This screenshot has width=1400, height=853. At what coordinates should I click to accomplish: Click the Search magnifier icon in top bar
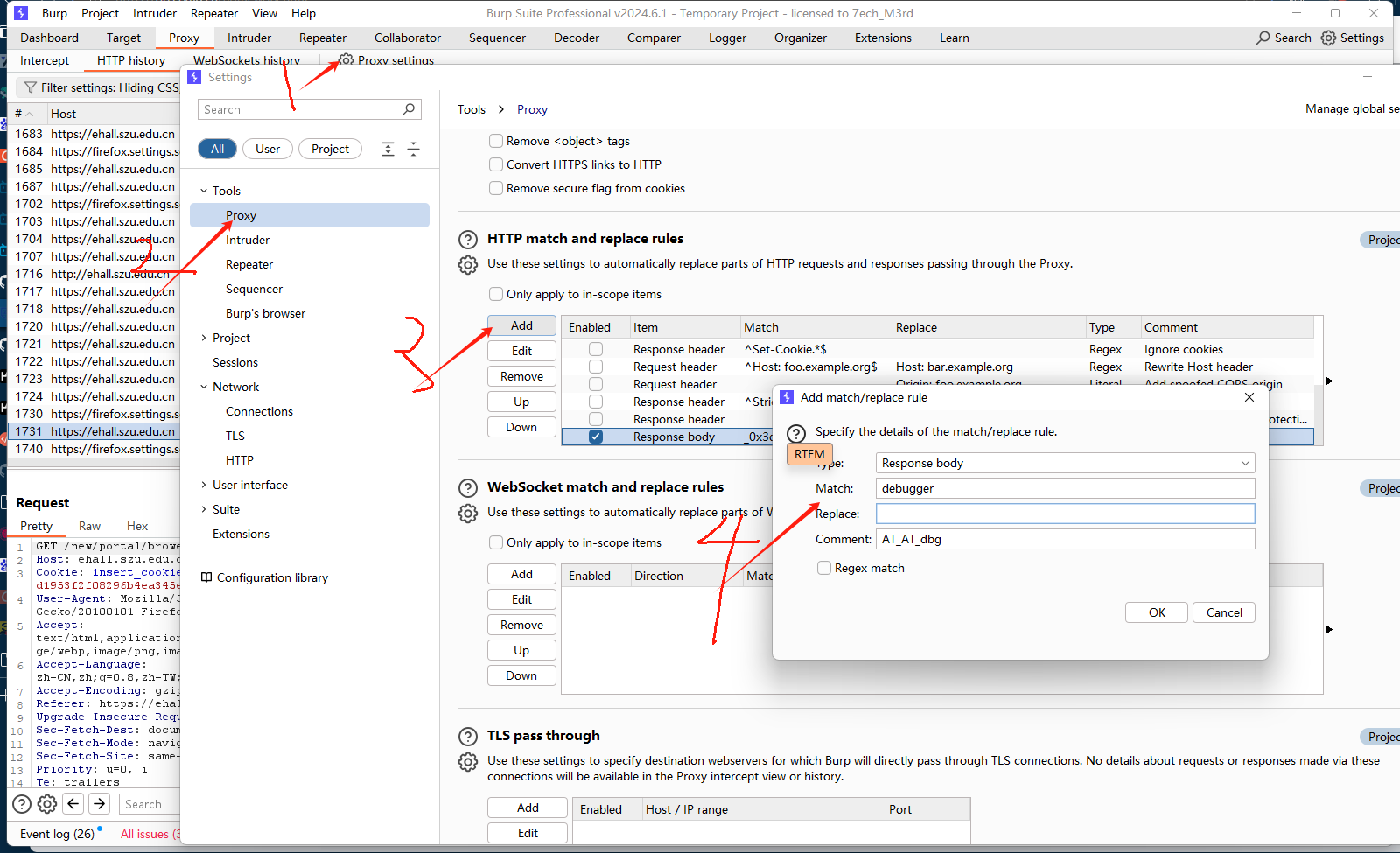point(1263,38)
